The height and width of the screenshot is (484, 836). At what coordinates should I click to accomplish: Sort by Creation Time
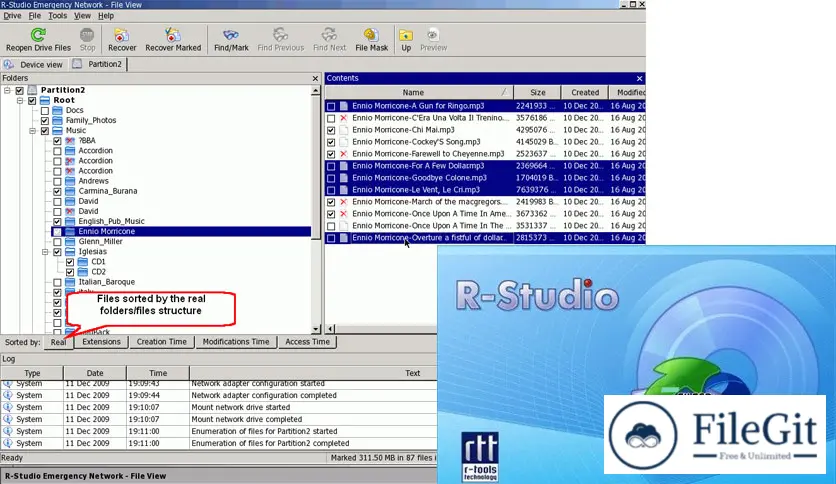[x=162, y=342]
